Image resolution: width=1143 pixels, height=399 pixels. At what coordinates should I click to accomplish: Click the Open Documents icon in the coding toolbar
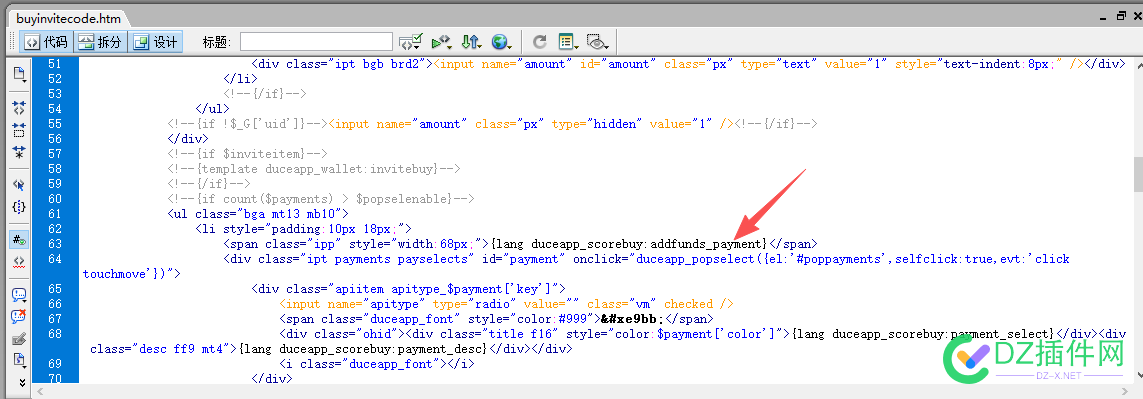19,73
